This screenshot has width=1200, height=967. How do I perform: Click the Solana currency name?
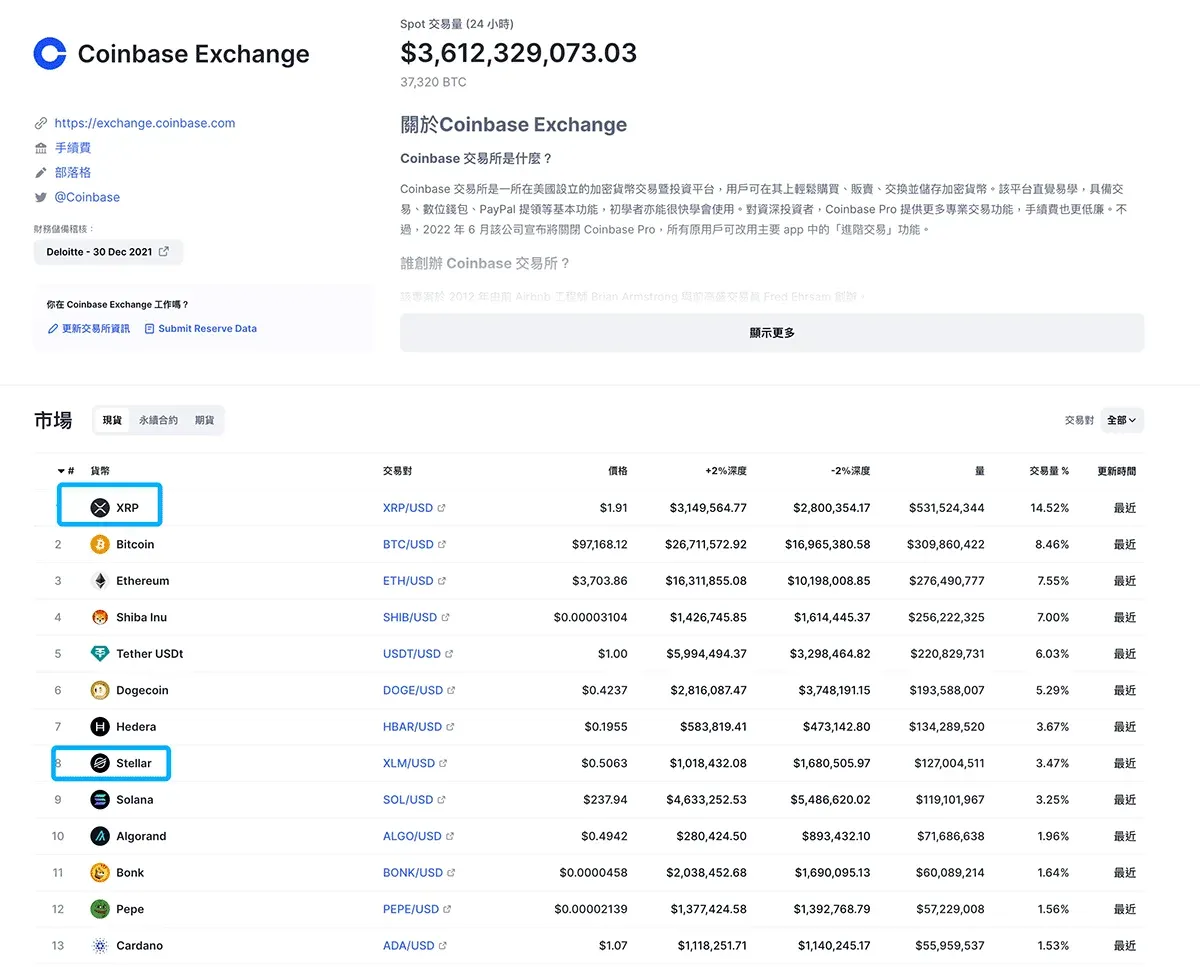pyautogui.click(x=135, y=800)
